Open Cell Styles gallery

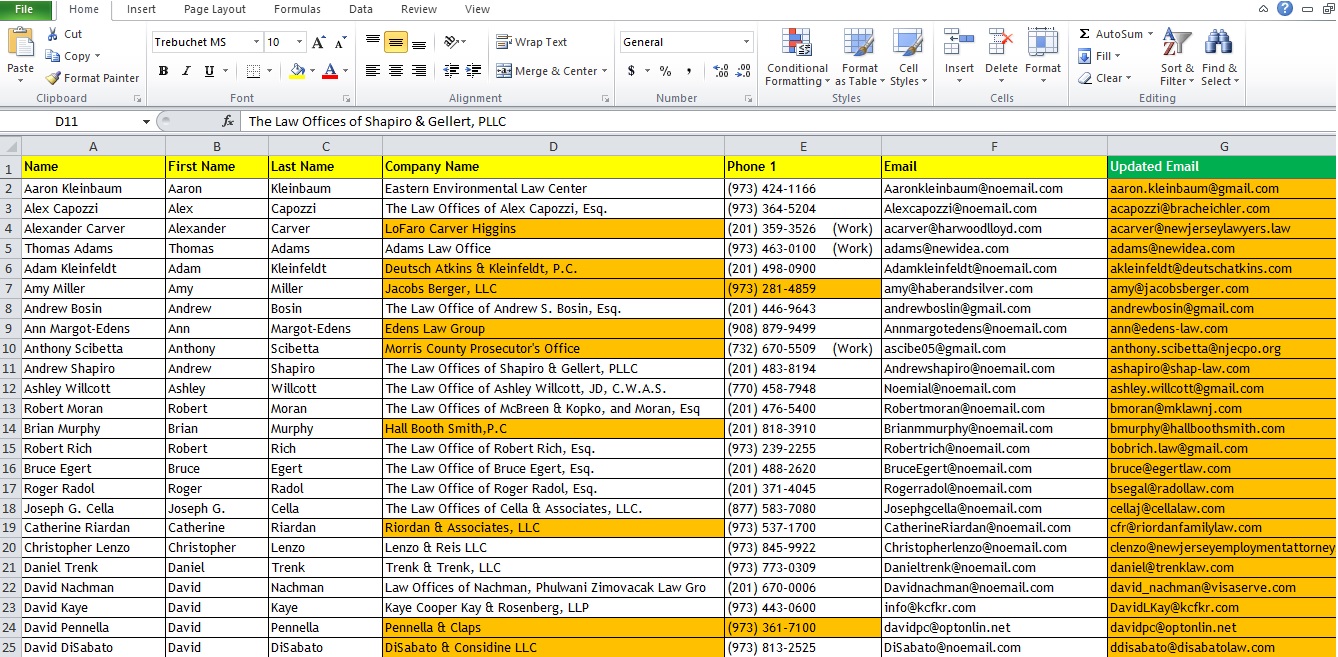click(908, 58)
